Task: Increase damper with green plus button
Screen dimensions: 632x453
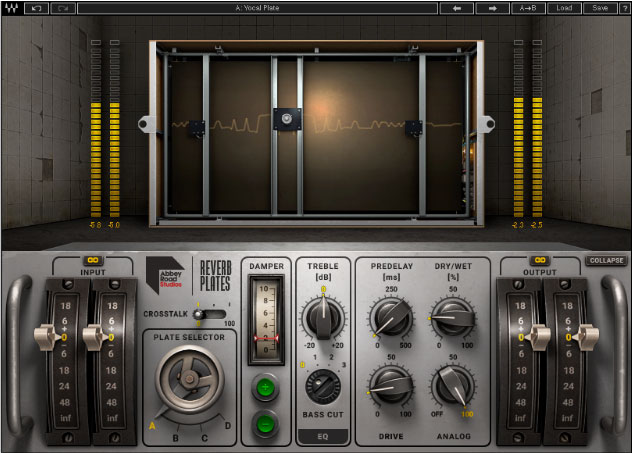Action: click(x=265, y=388)
